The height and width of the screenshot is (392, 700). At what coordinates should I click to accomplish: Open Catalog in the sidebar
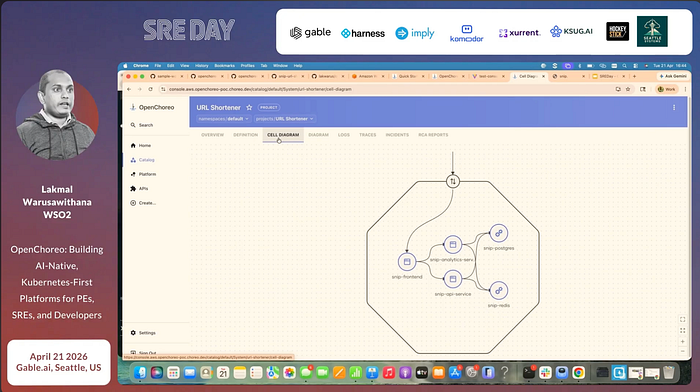(x=143, y=160)
